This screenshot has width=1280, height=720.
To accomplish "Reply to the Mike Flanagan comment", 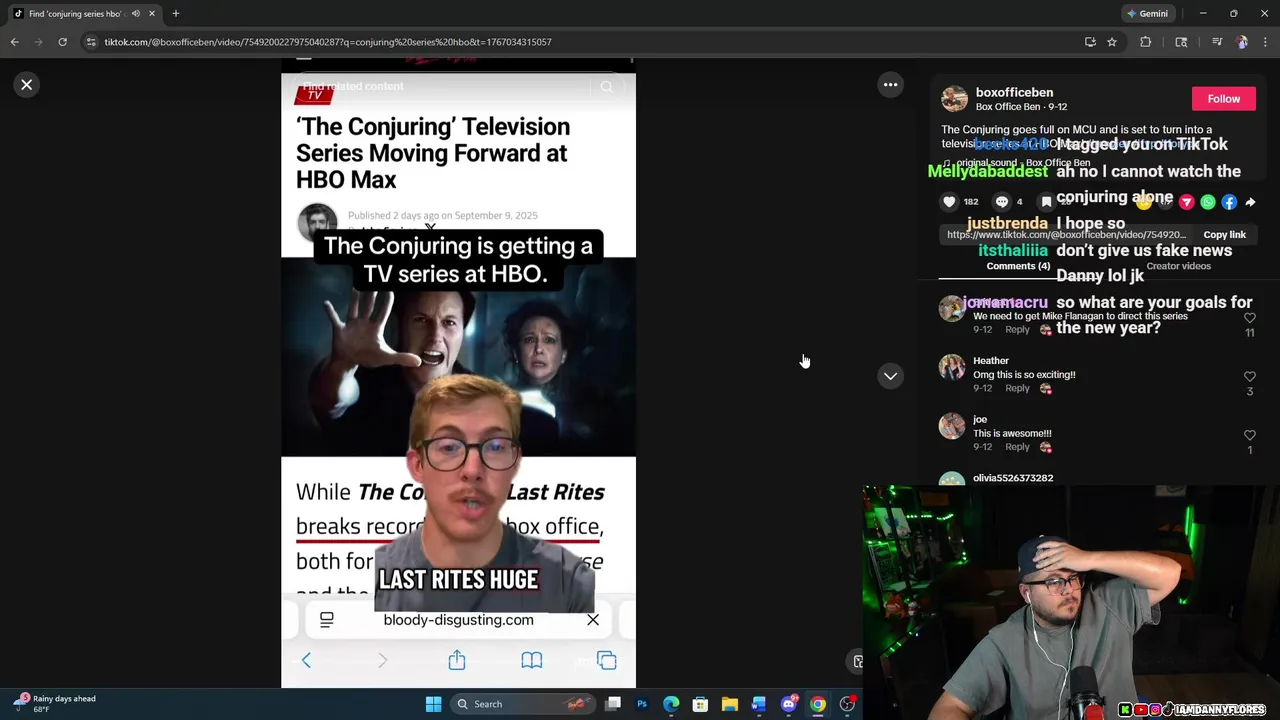I will pyautogui.click(x=1017, y=329).
